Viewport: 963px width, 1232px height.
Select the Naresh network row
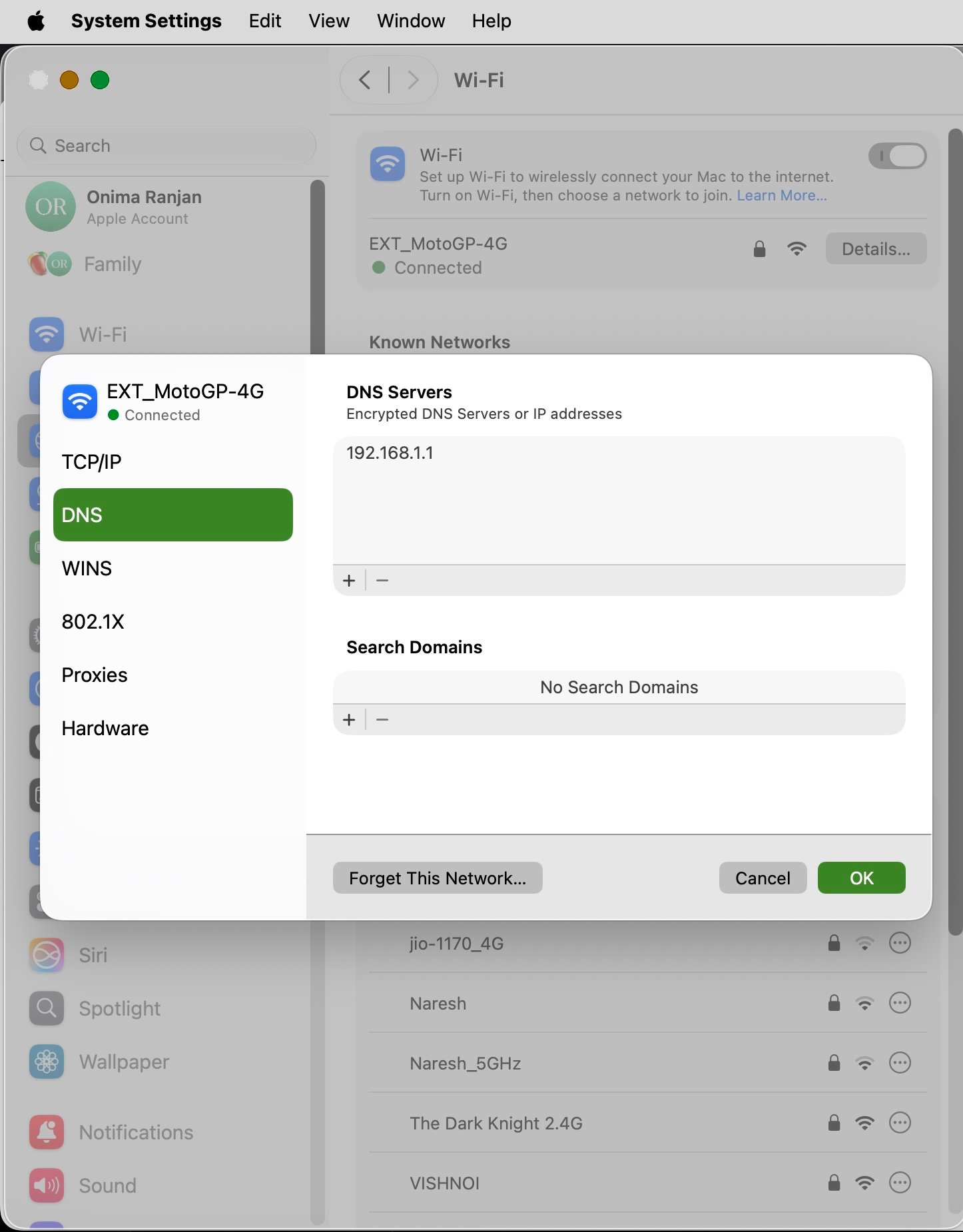click(647, 1003)
